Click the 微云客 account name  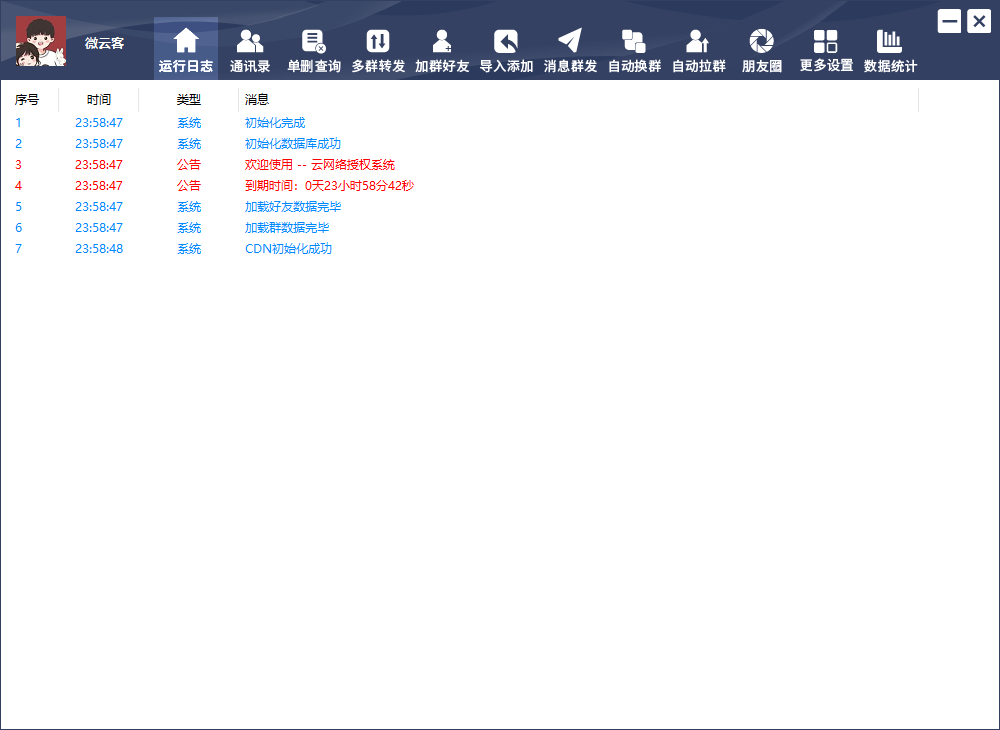point(104,43)
